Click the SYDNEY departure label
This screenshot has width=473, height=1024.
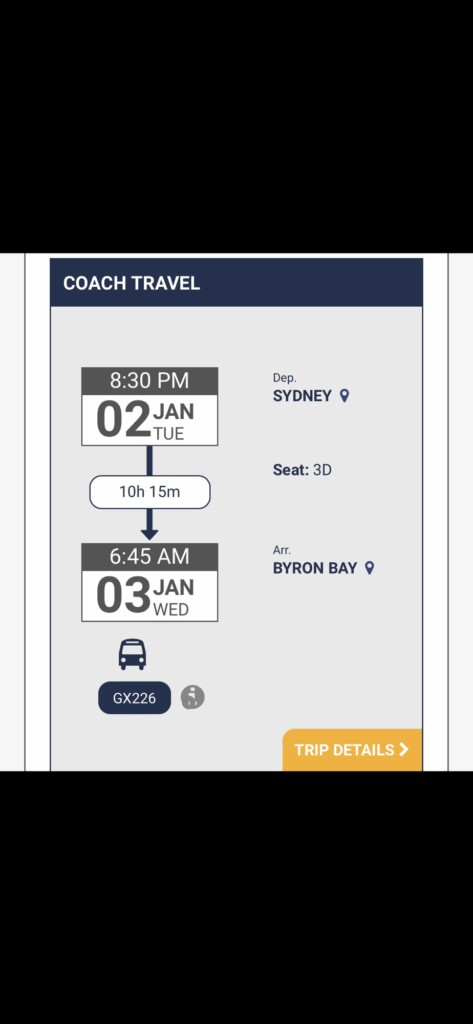pyautogui.click(x=302, y=396)
